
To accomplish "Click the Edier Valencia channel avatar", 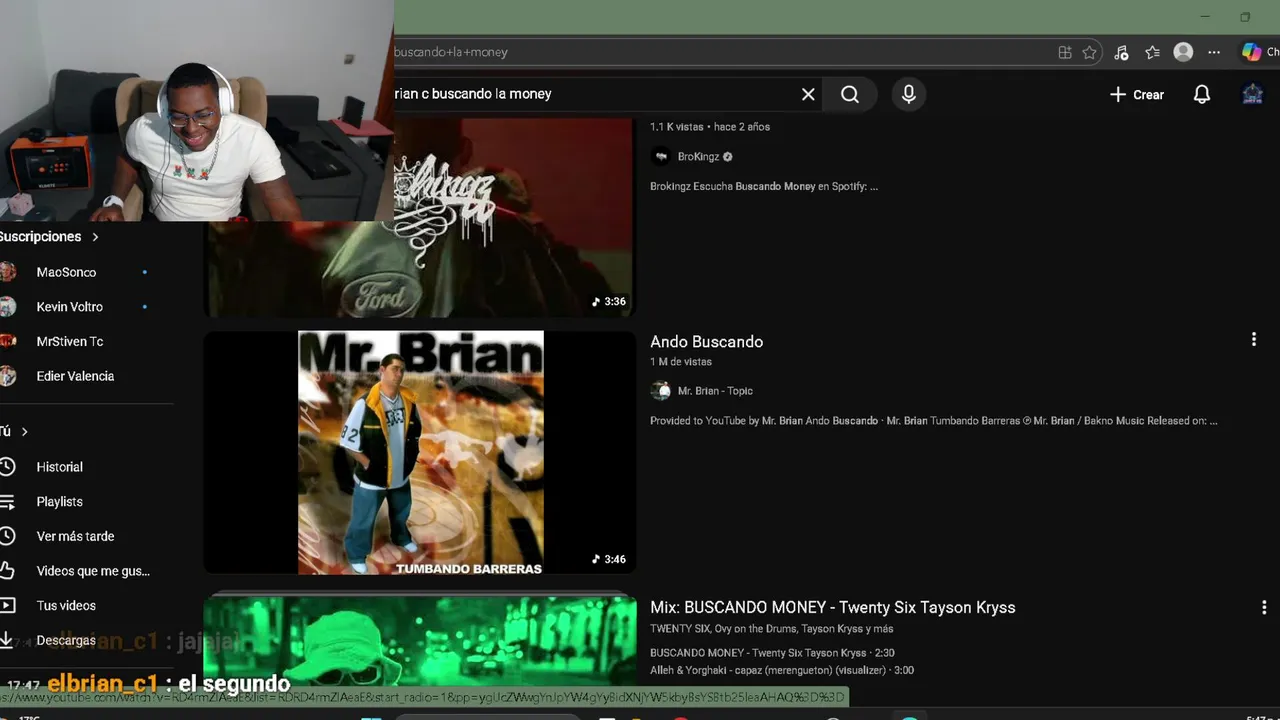I will pyautogui.click(x=7, y=376).
